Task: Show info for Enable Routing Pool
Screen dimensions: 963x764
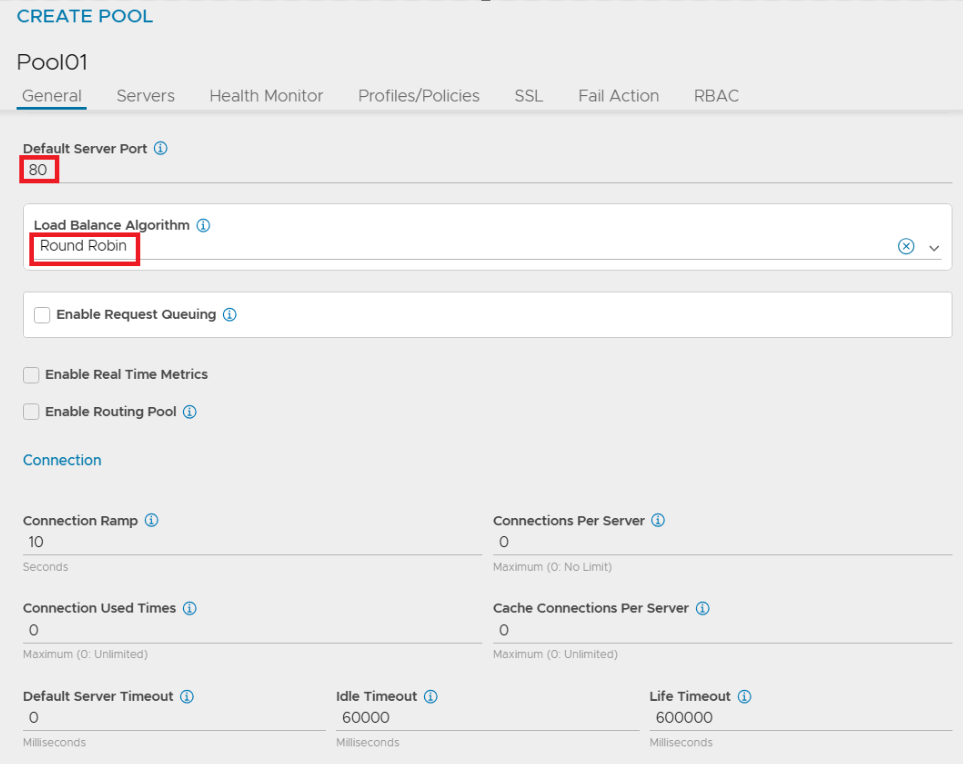Action: pos(190,411)
